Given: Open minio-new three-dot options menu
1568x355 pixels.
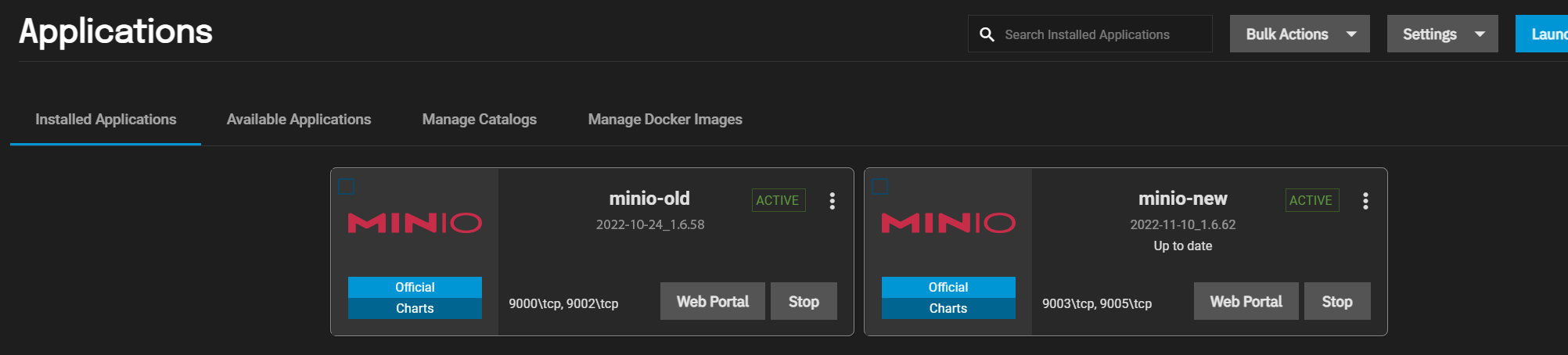Looking at the screenshot, I should (1365, 201).
